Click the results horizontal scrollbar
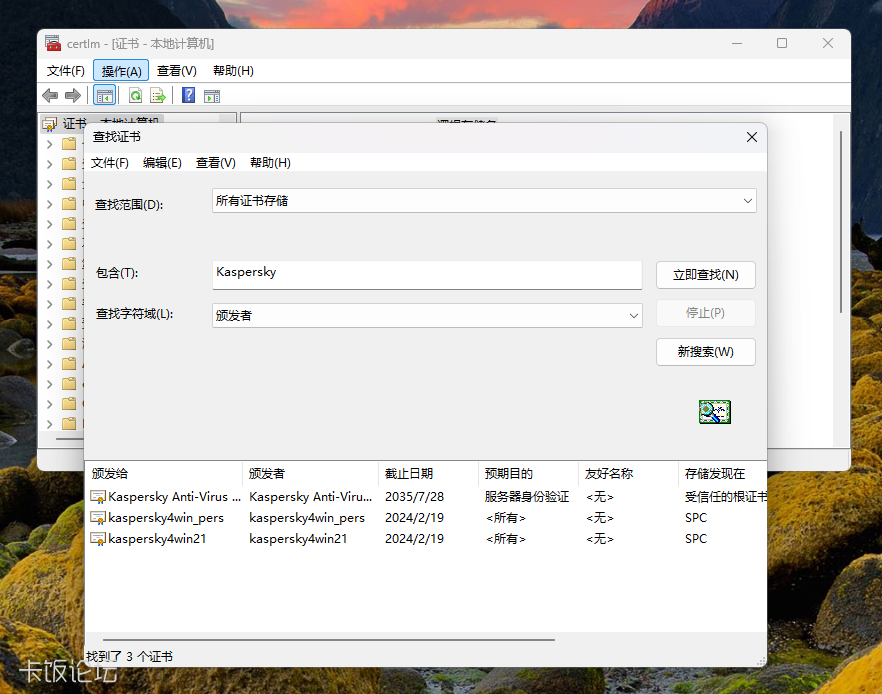882x694 pixels. tap(328, 640)
